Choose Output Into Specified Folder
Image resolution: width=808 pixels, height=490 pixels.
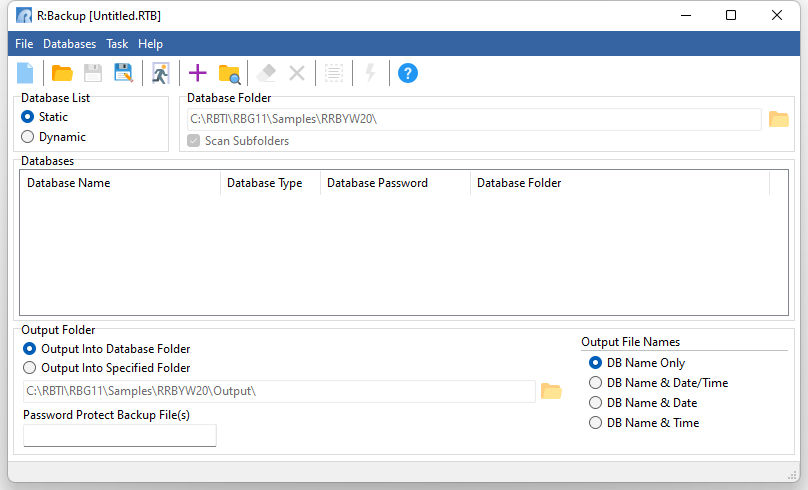[x=107, y=368]
